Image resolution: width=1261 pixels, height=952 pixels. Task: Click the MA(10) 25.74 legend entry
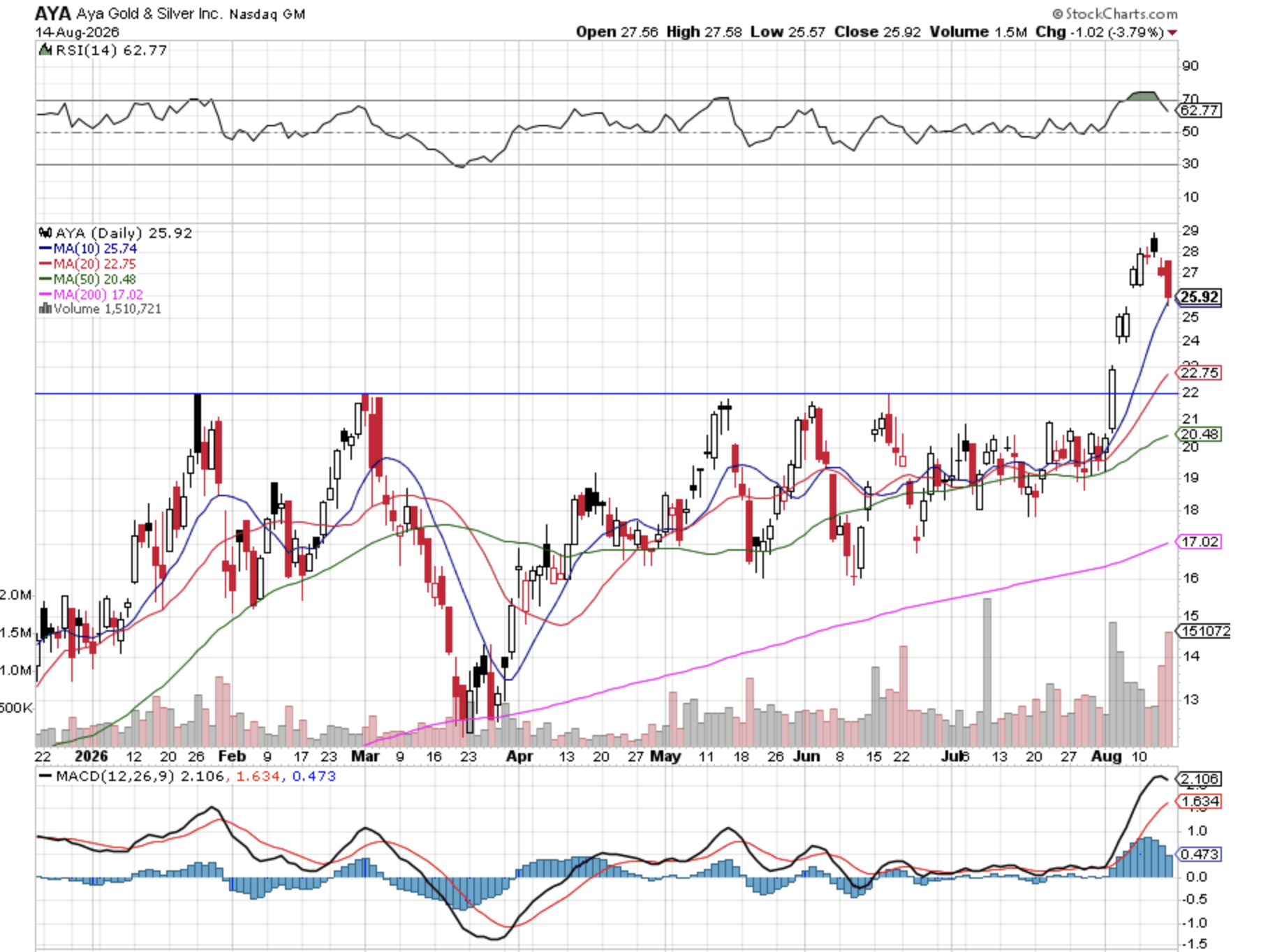click(95, 248)
